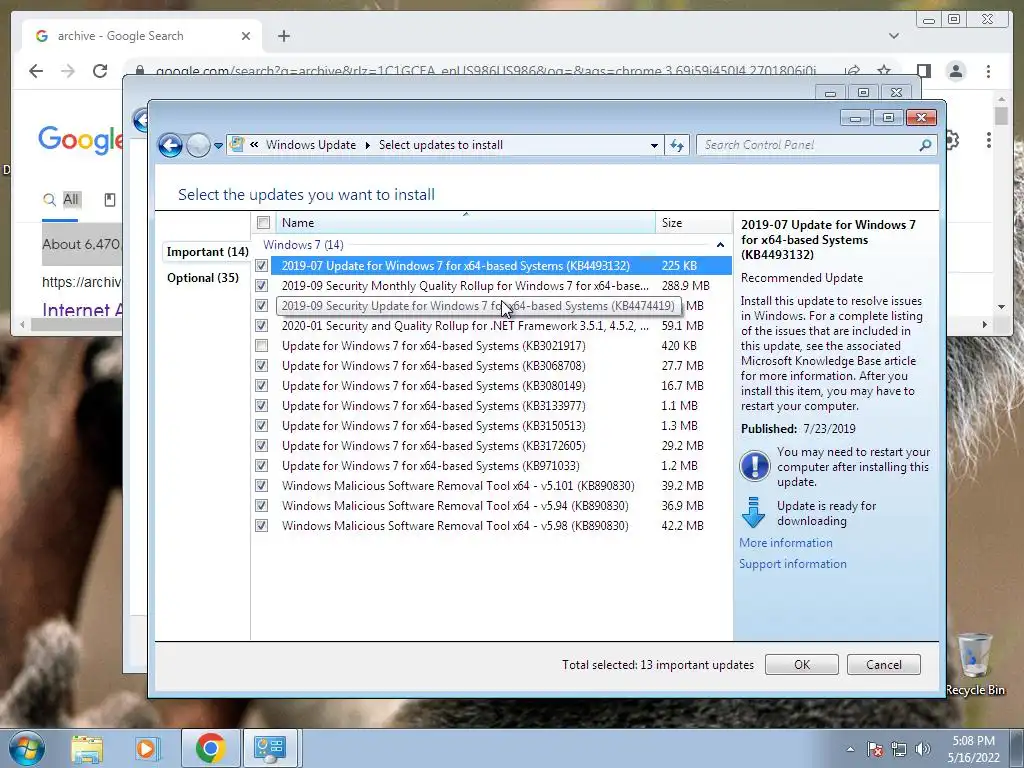The height and width of the screenshot is (768, 1024).
Task: Reload the page in Chrome
Action: tap(99, 71)
